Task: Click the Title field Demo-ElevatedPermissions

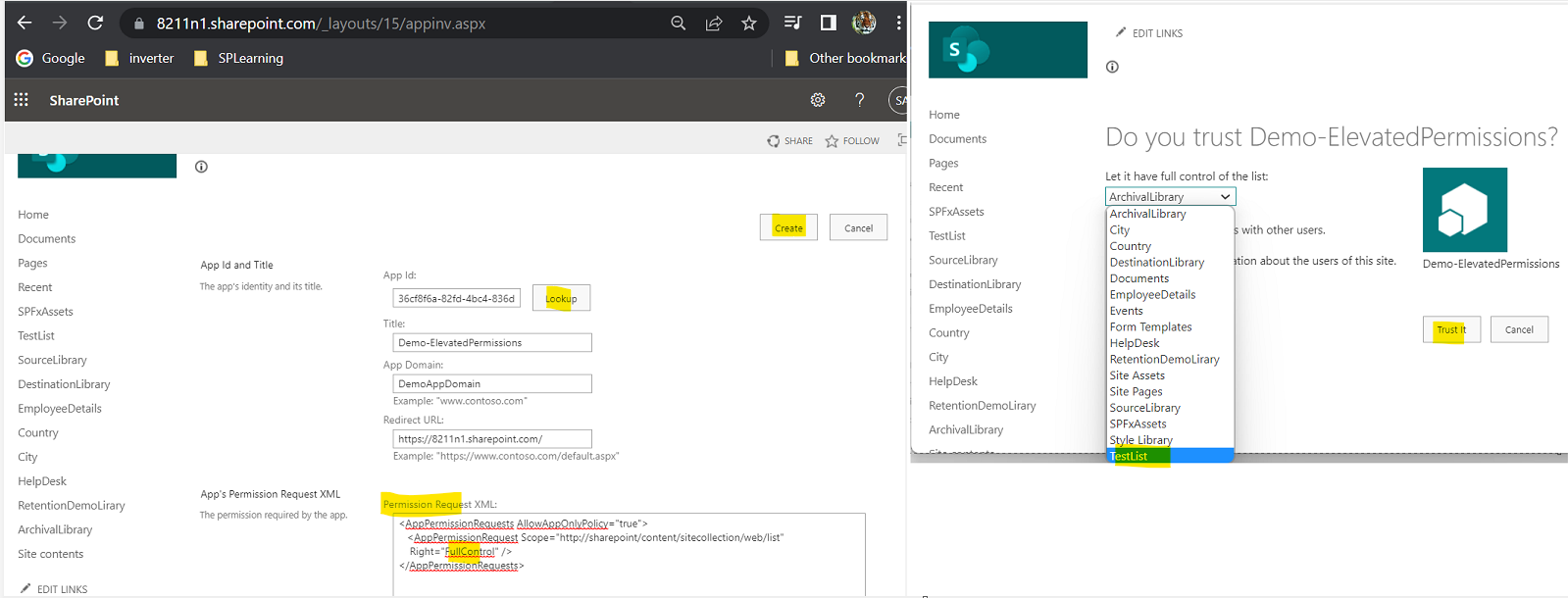Action: (x=492, y=342)
